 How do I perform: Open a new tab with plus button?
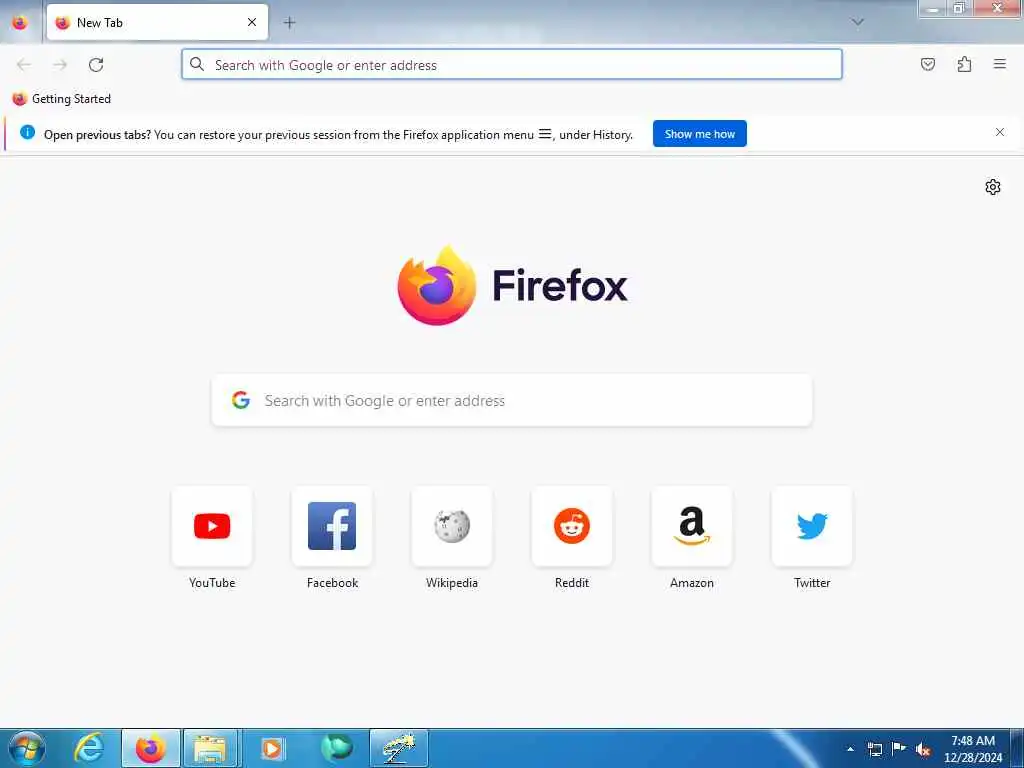pos(289,23)
